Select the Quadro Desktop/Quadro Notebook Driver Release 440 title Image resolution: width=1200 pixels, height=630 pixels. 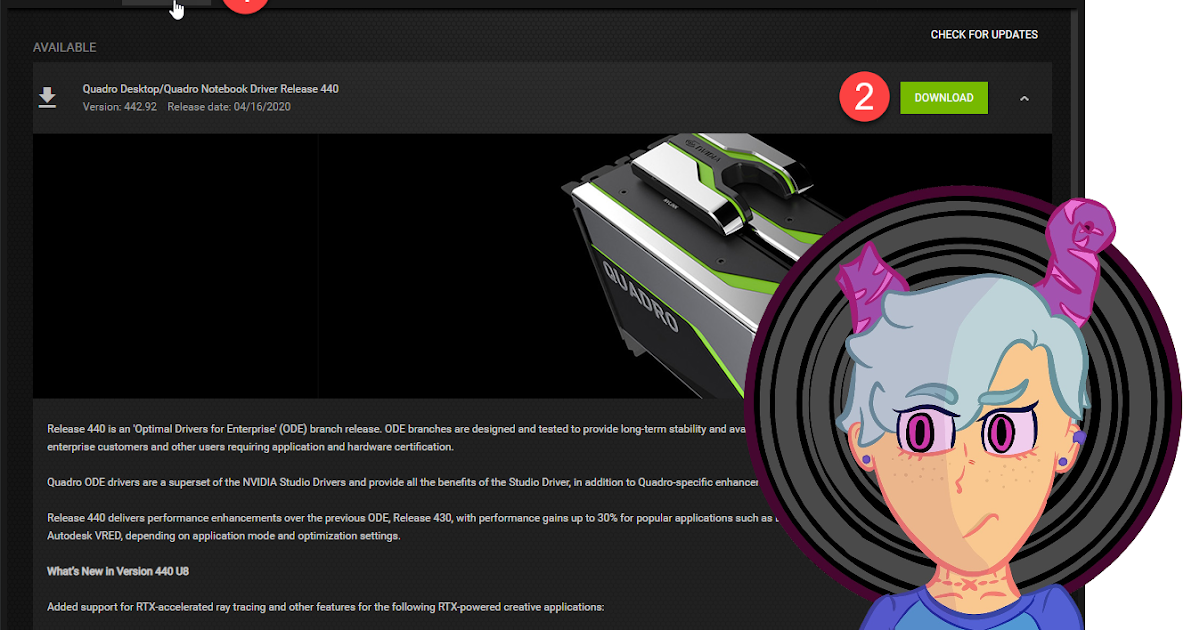(210, 89)
